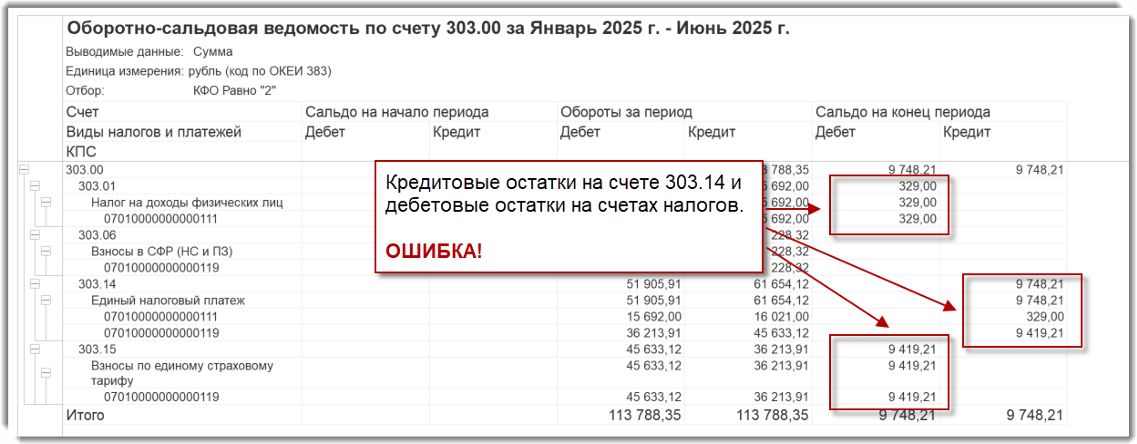Click the report title for account 303.00
Screen dimensions: 1137x444
click(x=427, y=28)
